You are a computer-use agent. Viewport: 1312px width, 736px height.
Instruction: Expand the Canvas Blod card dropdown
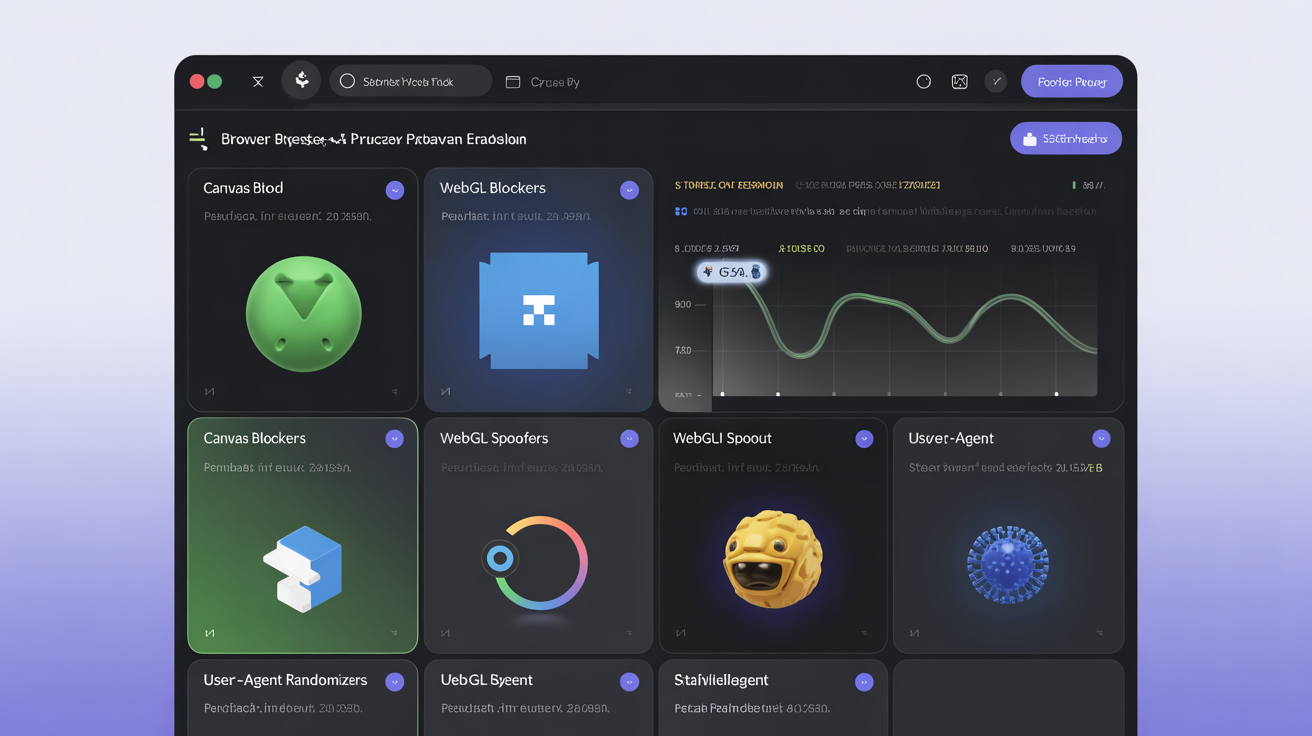(395, 190)
